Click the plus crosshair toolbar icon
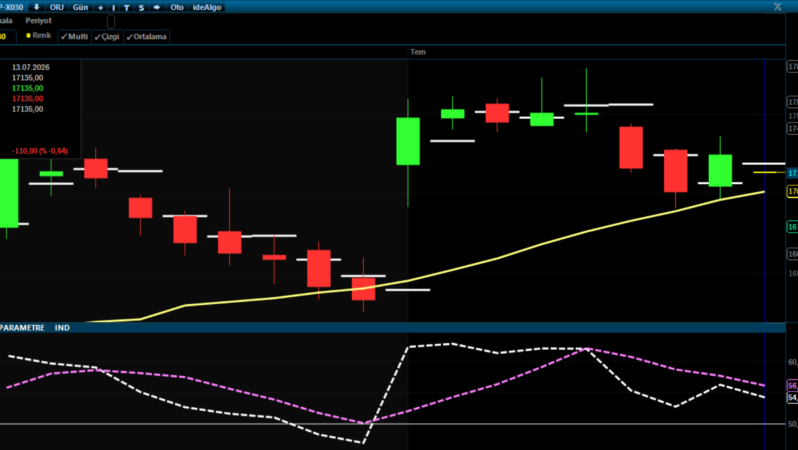The width and height of the screenshot is (798, 450). (100, 7)
